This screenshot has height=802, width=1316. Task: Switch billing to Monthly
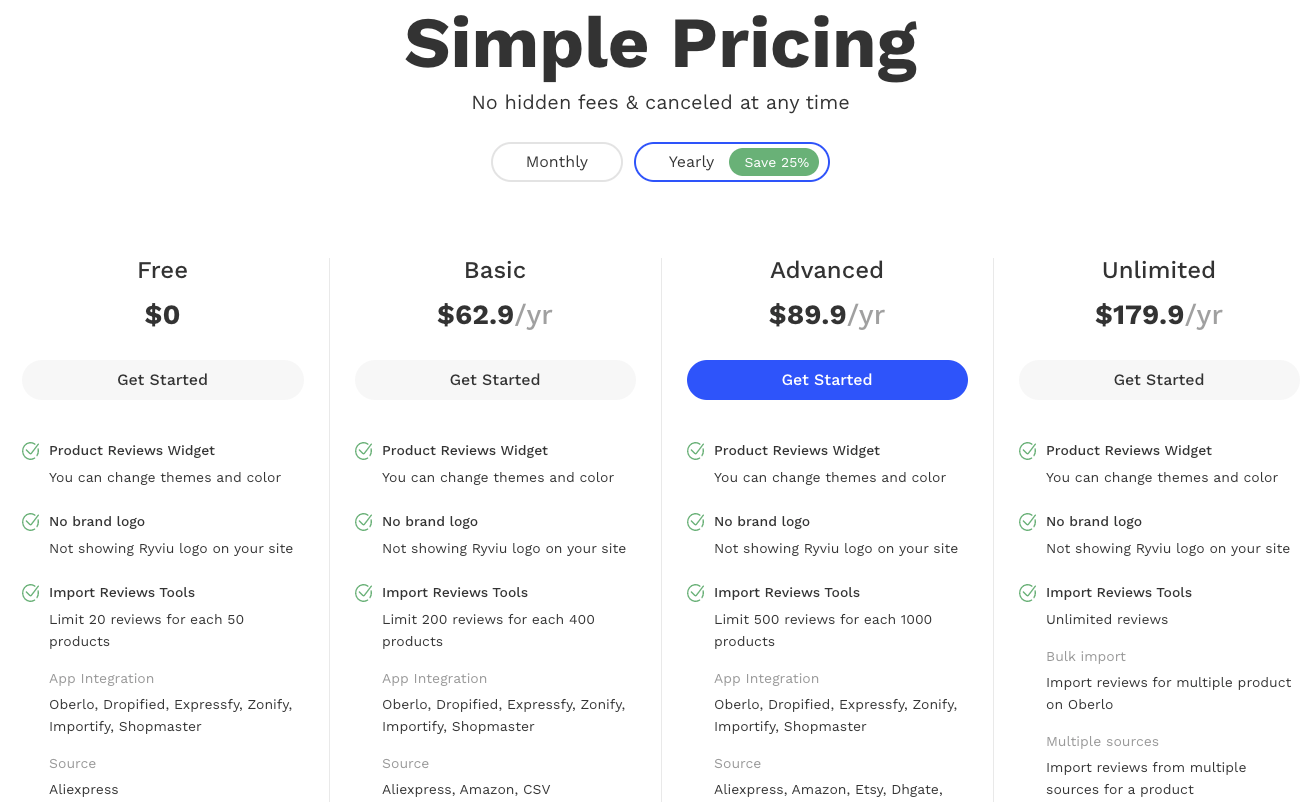(x=557, y=162)
